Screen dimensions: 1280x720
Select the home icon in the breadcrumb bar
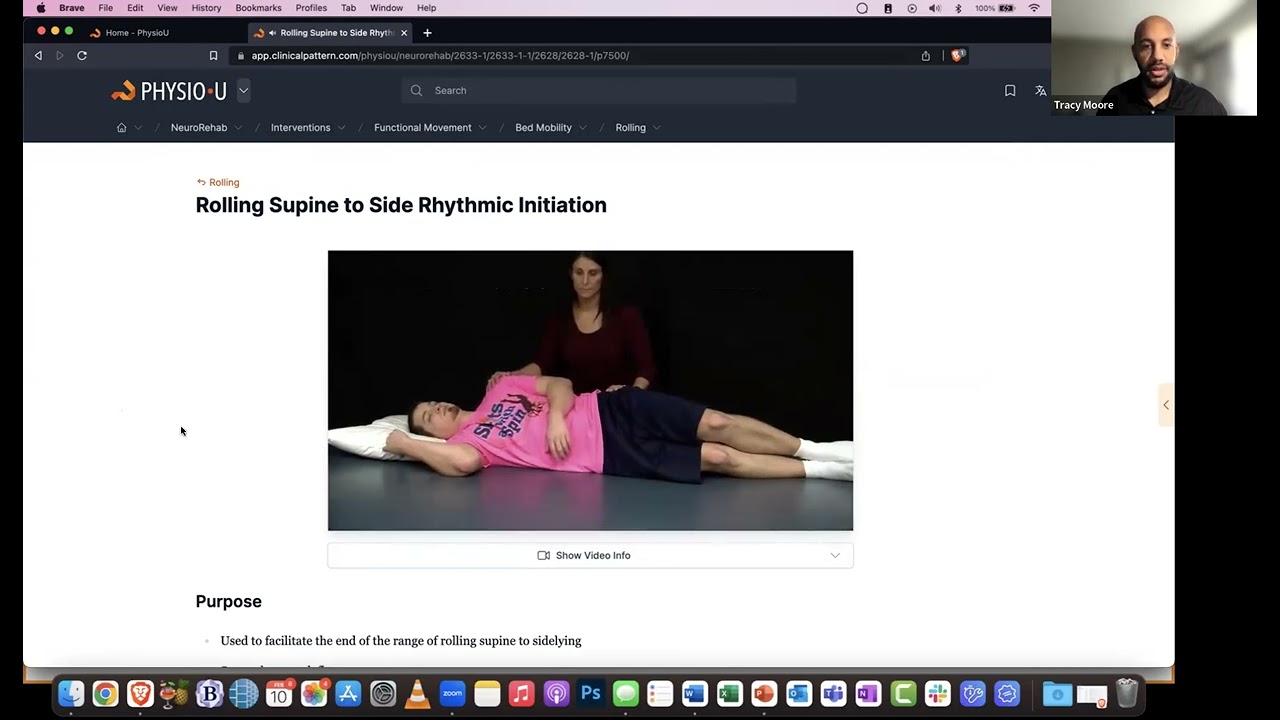pyautogui.click(x=121, y=127)
